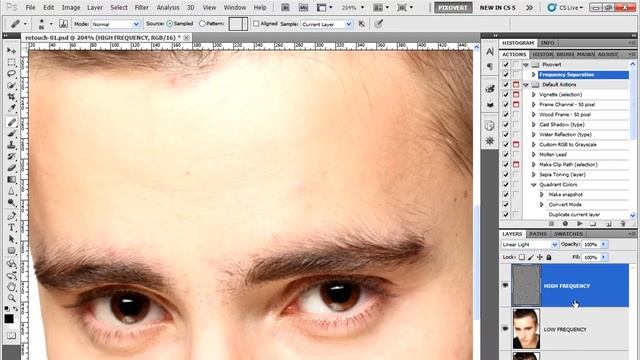Open the layer Opacity slider arrow
This screenshot has height=360, width=640.
point(603,244)
